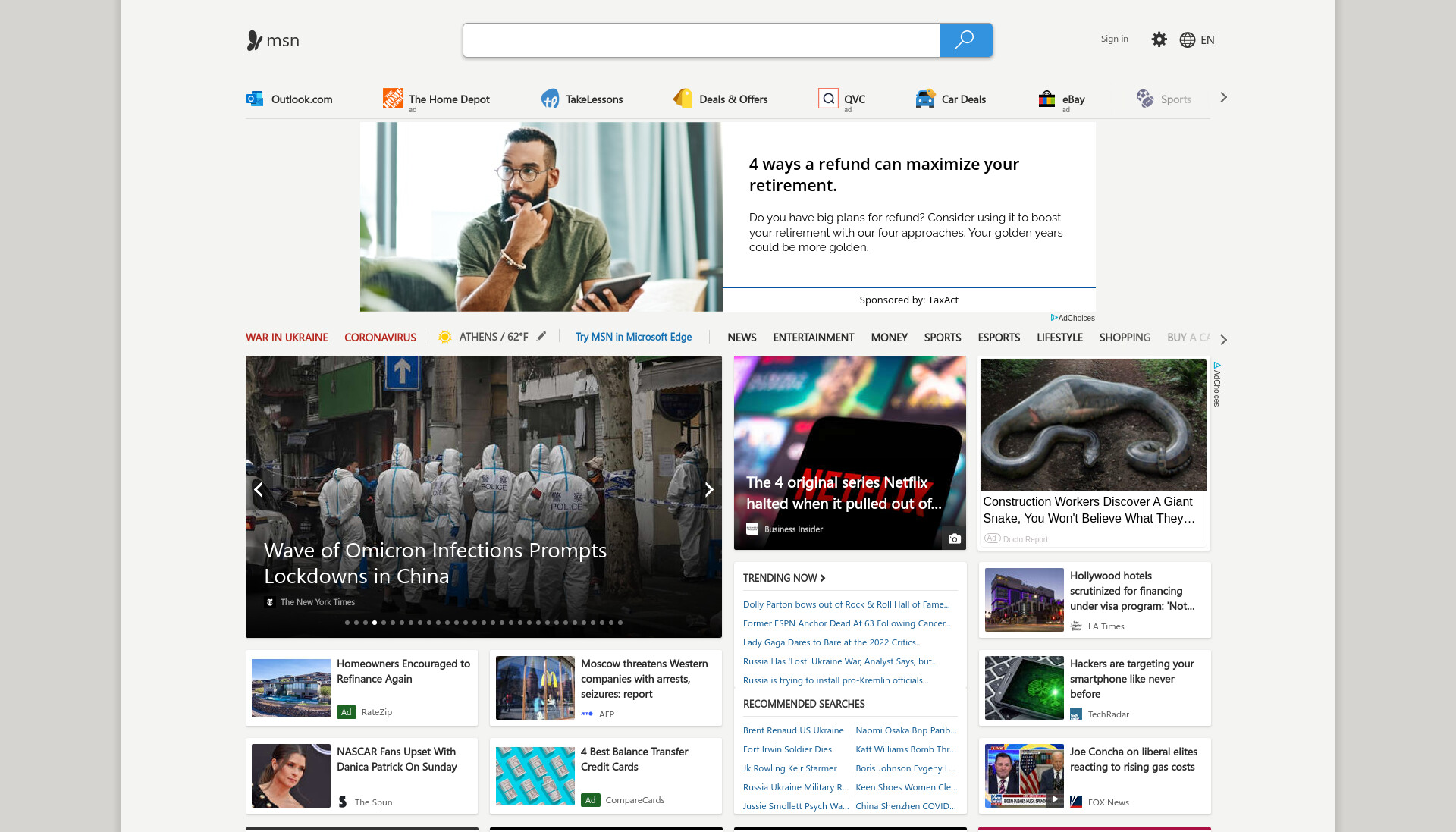The width and height of the screenshot is (1456, 832).
Task: Open Hollywood hotels visa program story
Action: tap(1094, 600)
